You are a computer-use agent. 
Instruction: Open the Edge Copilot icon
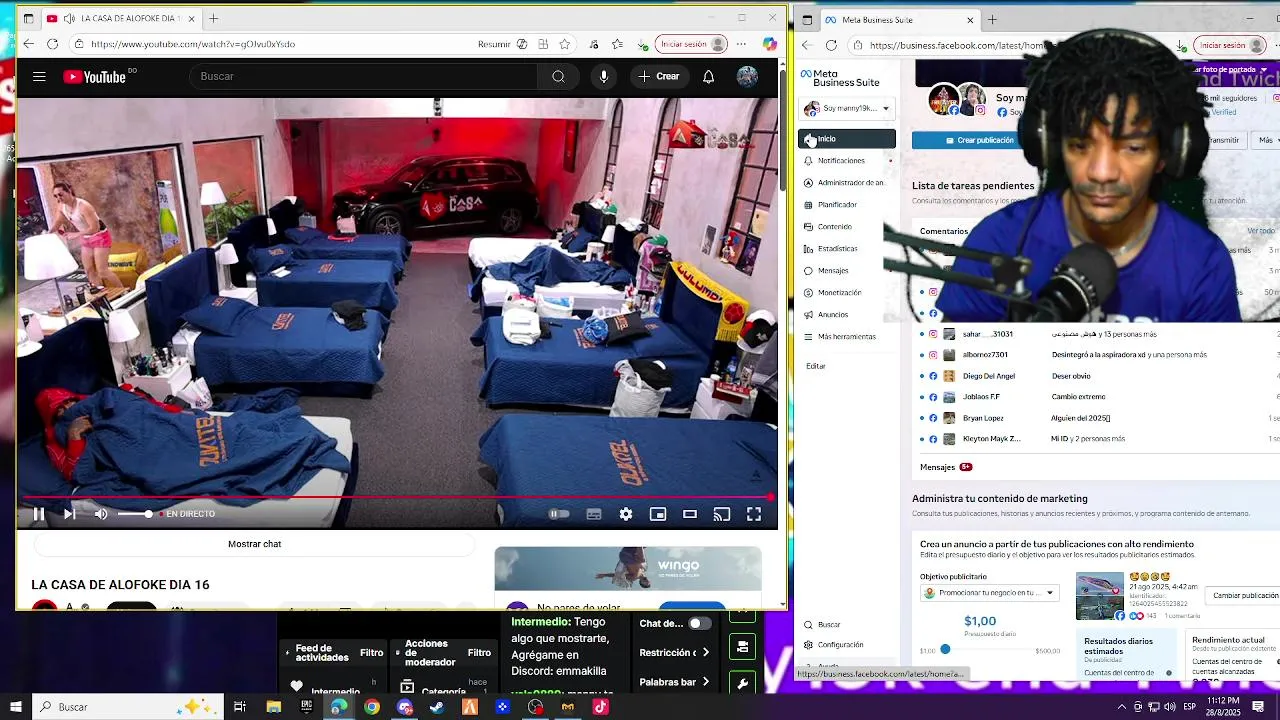click(769, 44)
